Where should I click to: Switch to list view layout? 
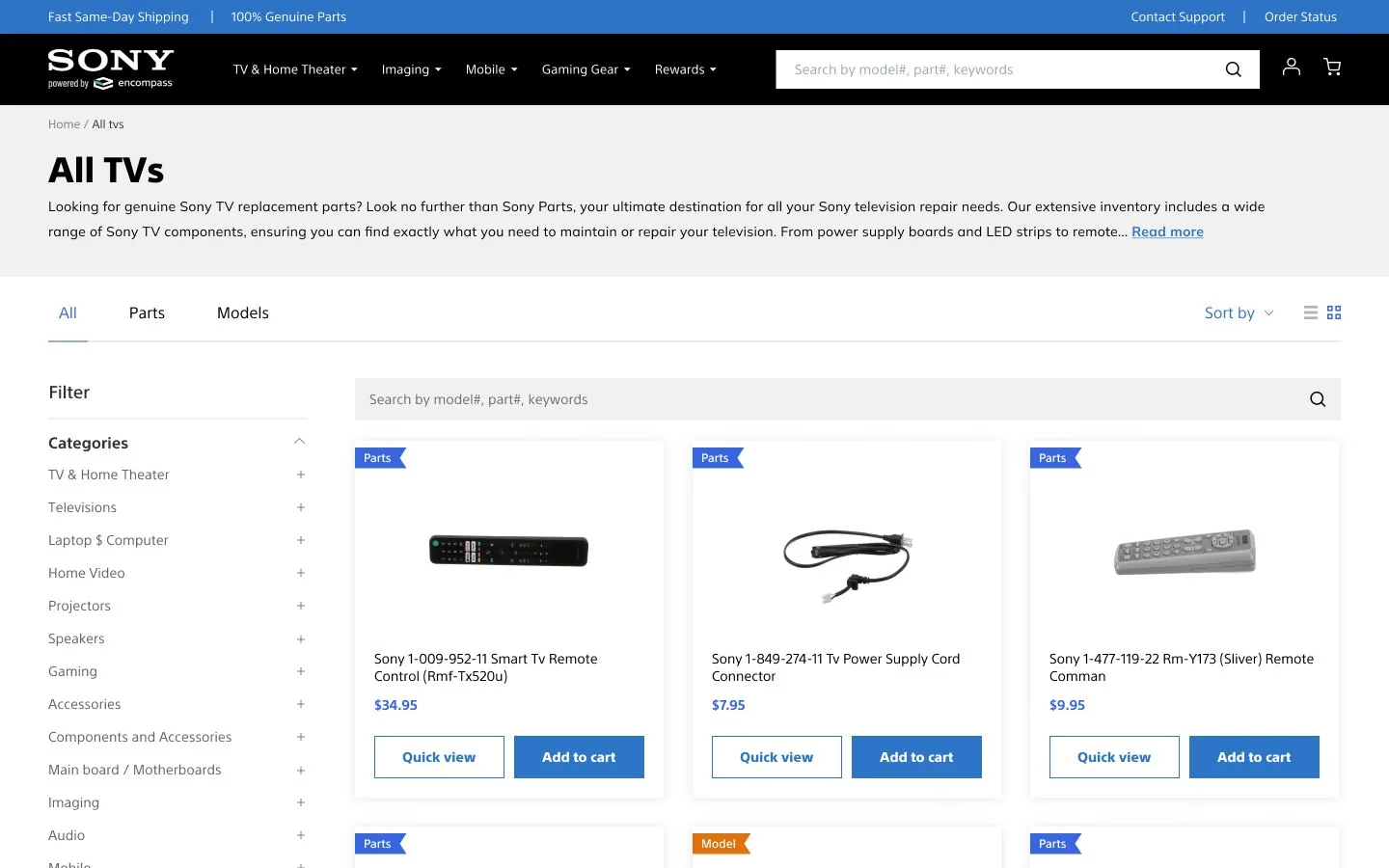(x=1310, y=312)
